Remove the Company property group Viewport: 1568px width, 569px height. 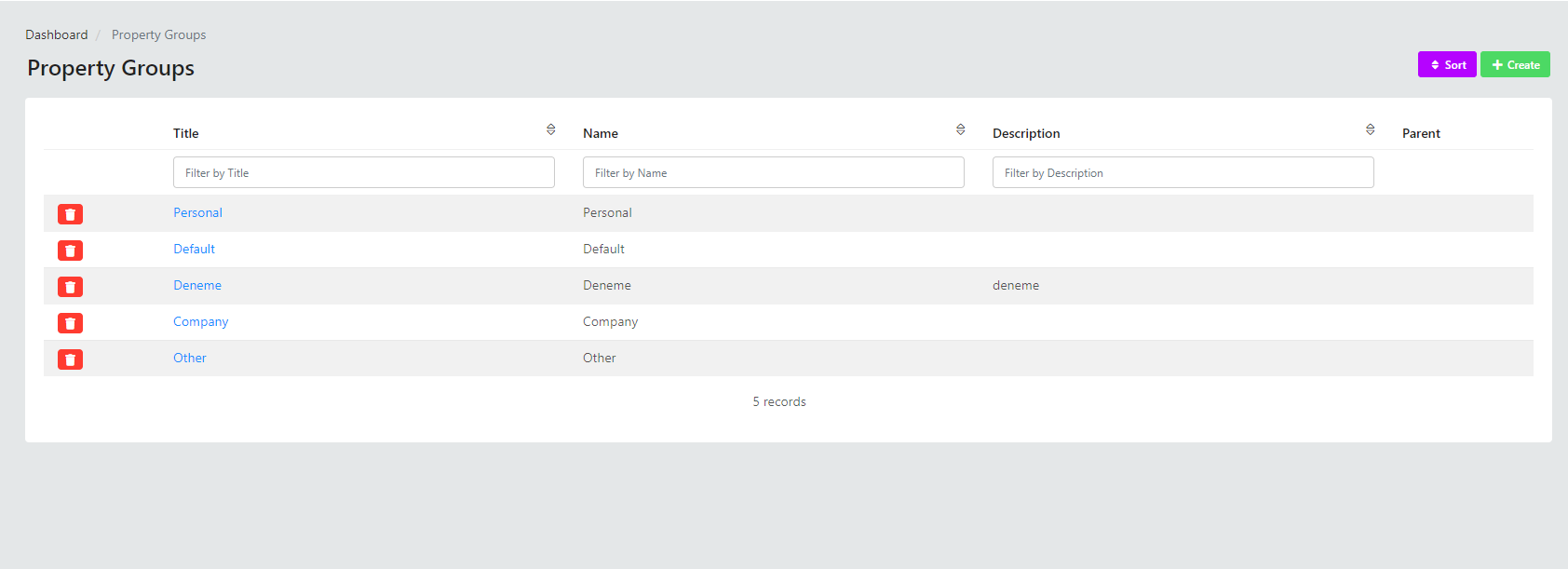click(70, 323)
